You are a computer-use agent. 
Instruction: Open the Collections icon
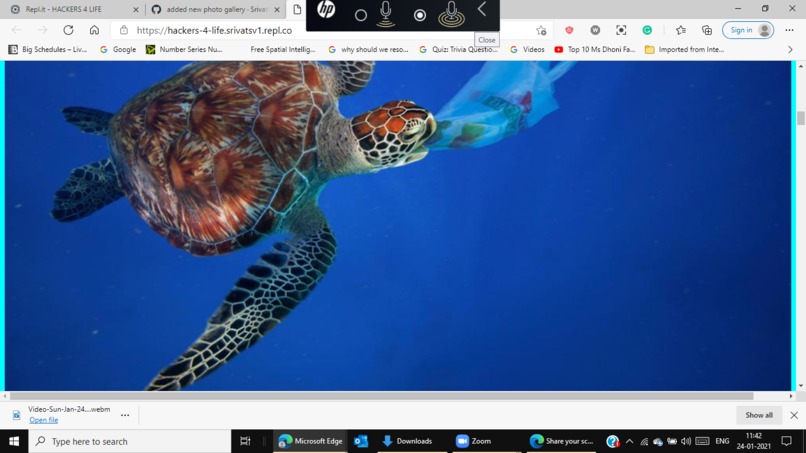coord(707,30)
